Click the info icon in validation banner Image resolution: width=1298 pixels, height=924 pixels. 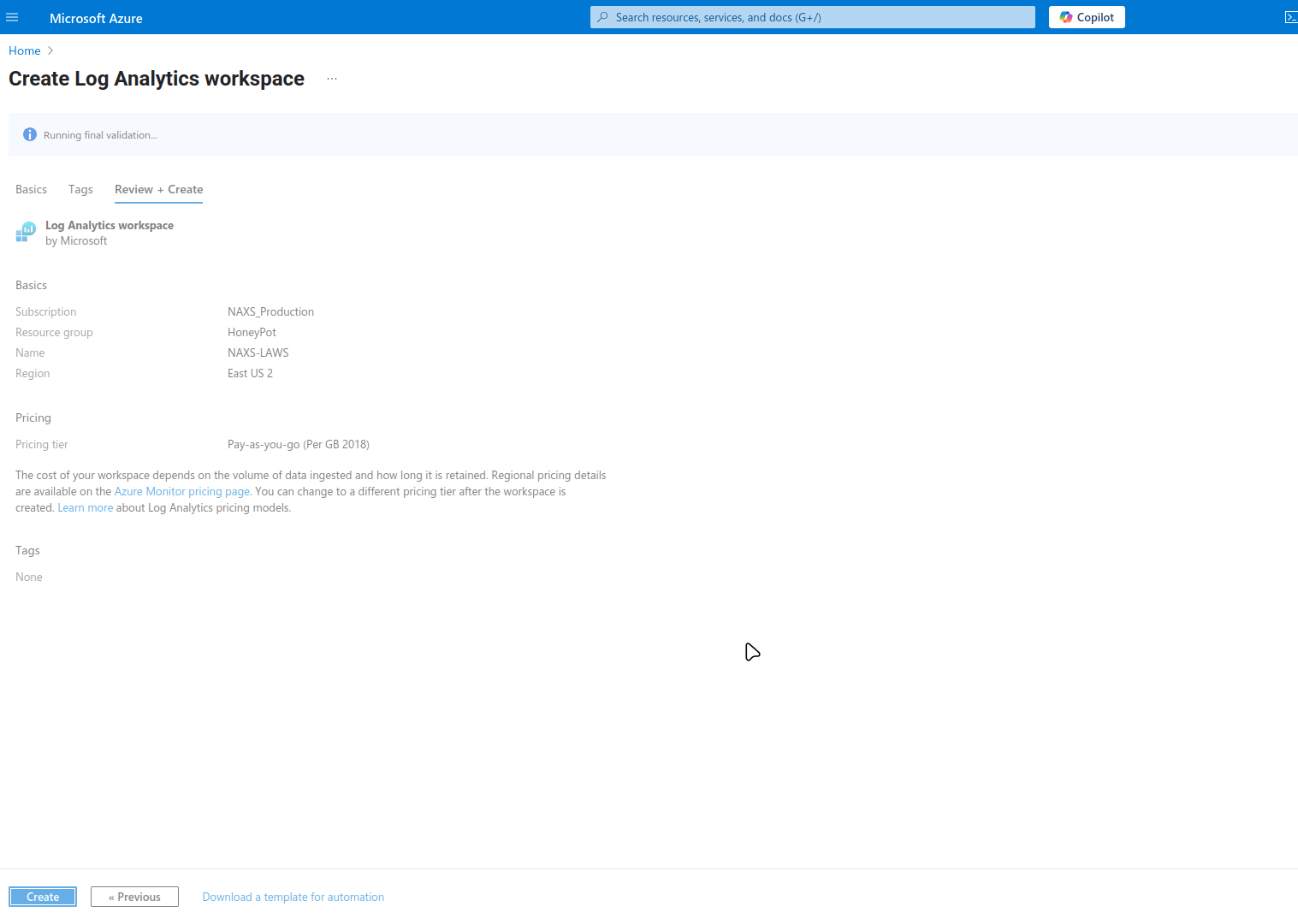(x=30, y=134)
